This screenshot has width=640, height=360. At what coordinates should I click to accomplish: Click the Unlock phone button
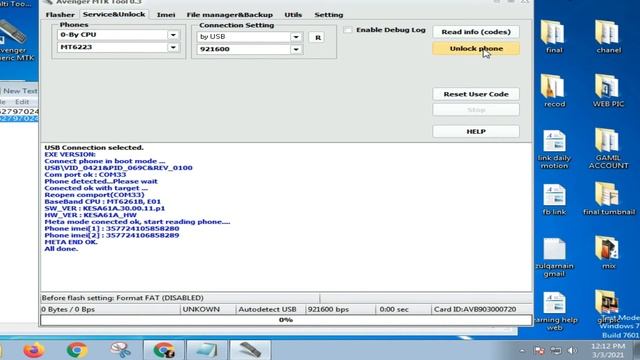tap(476, 49)
